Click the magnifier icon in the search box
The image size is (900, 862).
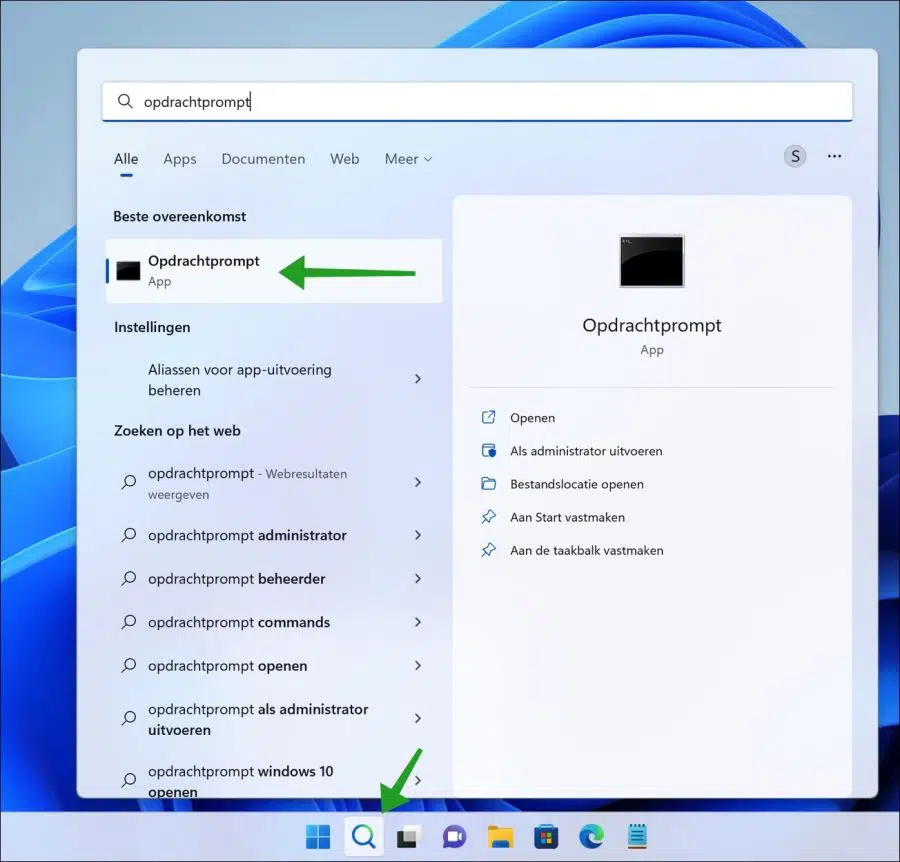125,102
